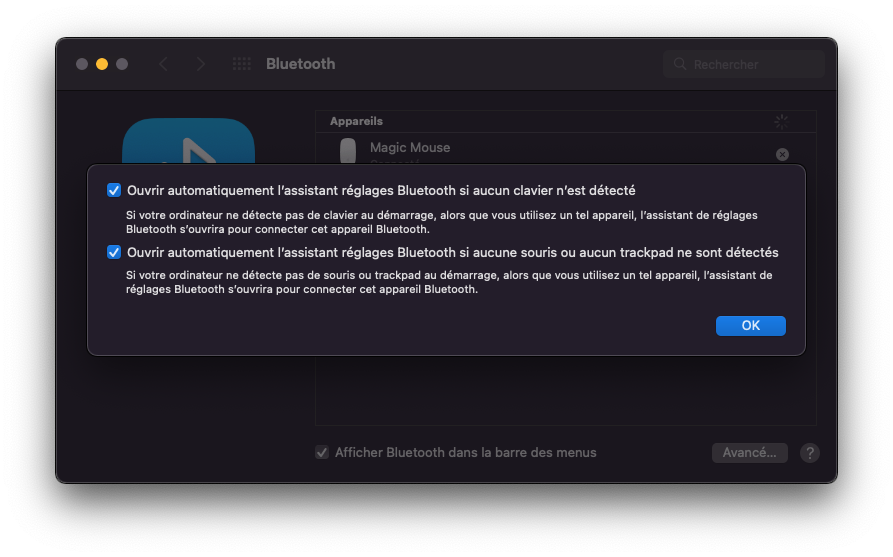
Task: Confirm the dialog with the OK button
Action: tap(750, 326)
